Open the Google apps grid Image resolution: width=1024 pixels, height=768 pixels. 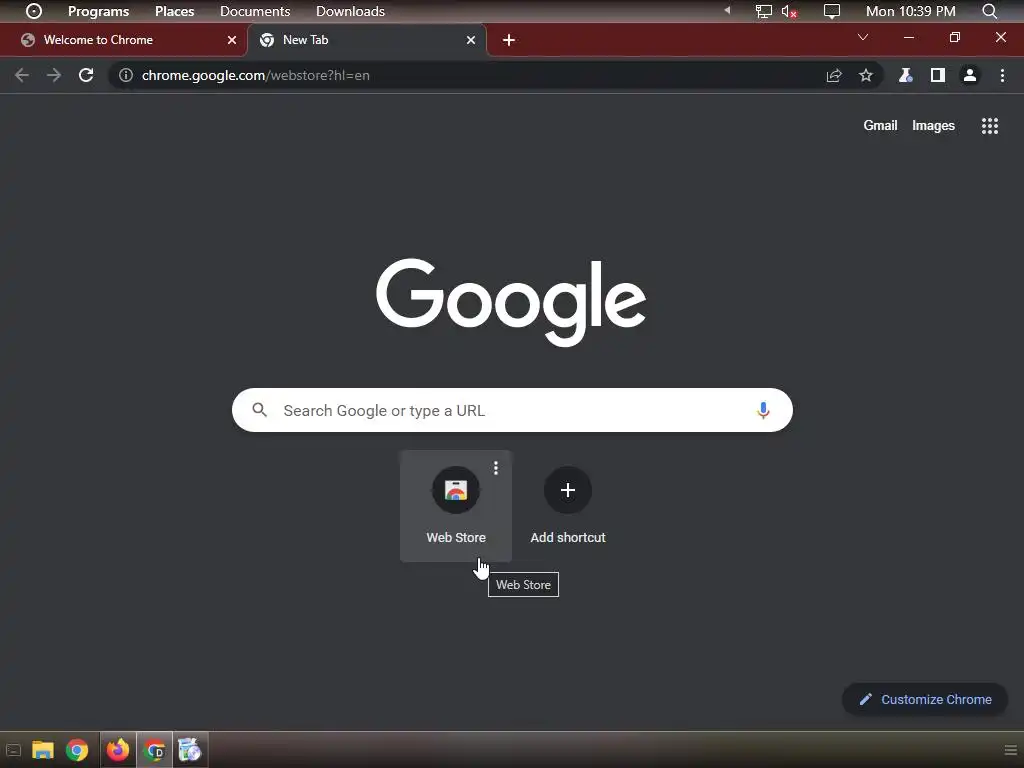[x=990, y=125]
